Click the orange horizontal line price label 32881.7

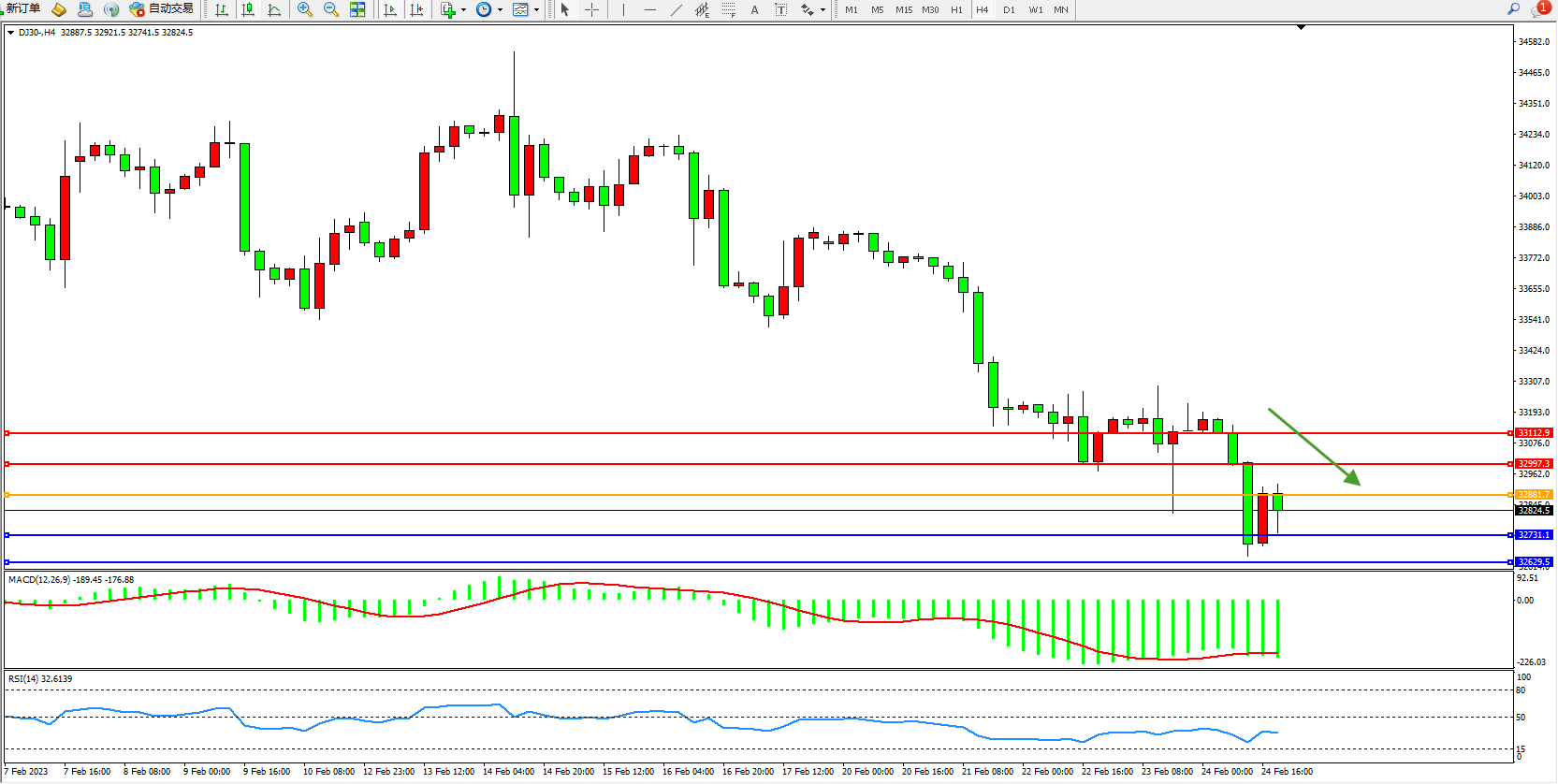coord(1533,494)
